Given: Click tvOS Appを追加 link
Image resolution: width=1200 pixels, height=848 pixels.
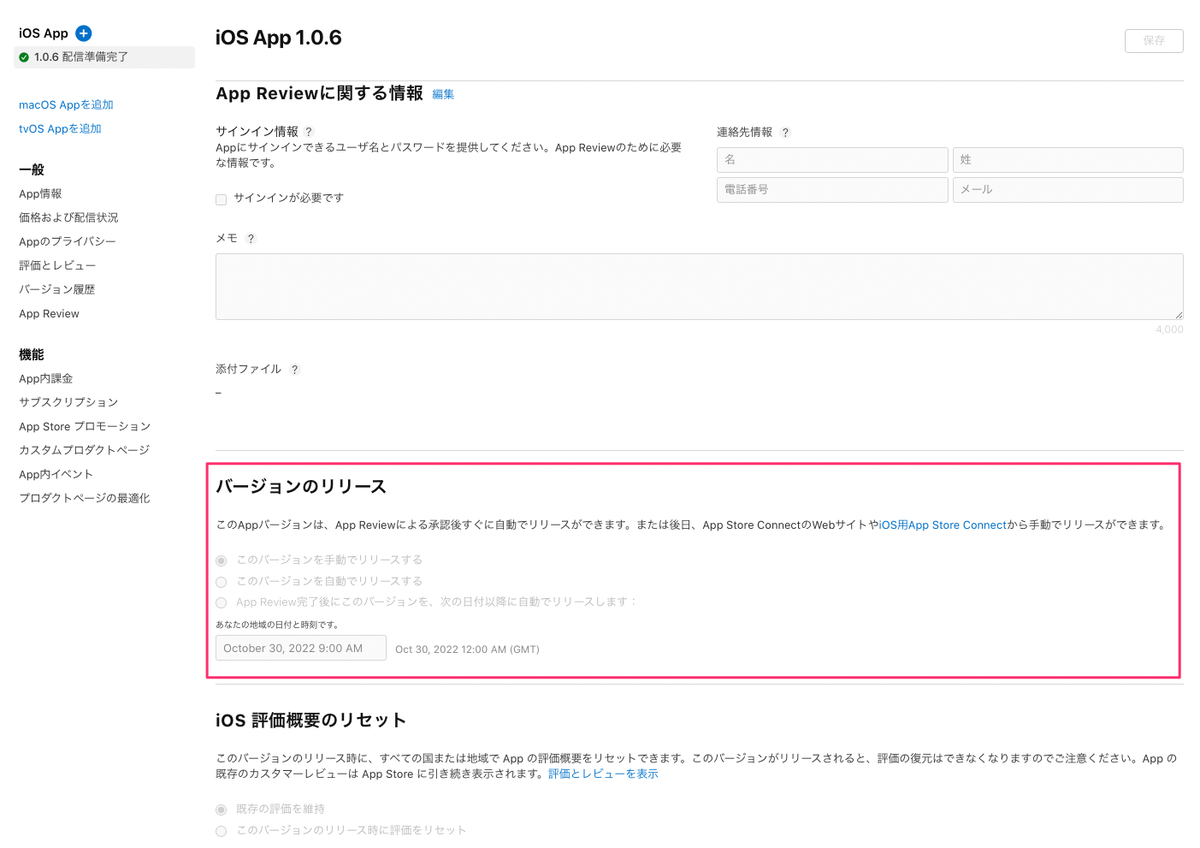Looking at the screenshot, I should click(x=60, y=129).
